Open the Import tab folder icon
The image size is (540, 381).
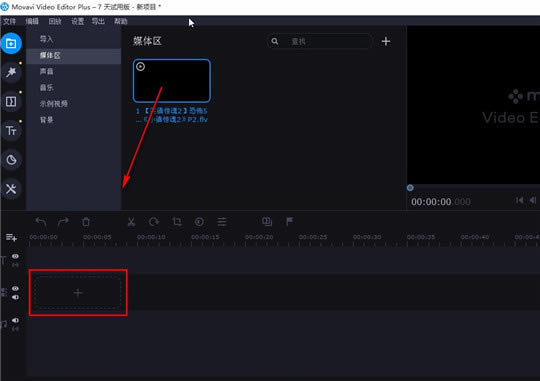point(11,43)
